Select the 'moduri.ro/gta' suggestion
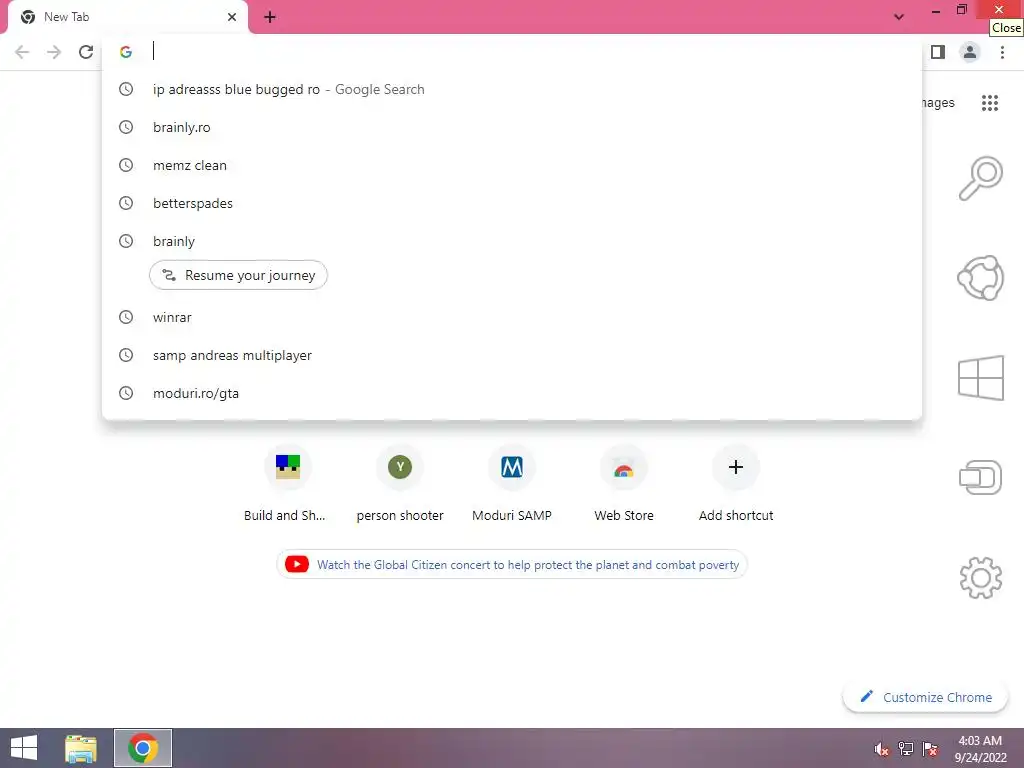1024x768 pixels. 512,393
